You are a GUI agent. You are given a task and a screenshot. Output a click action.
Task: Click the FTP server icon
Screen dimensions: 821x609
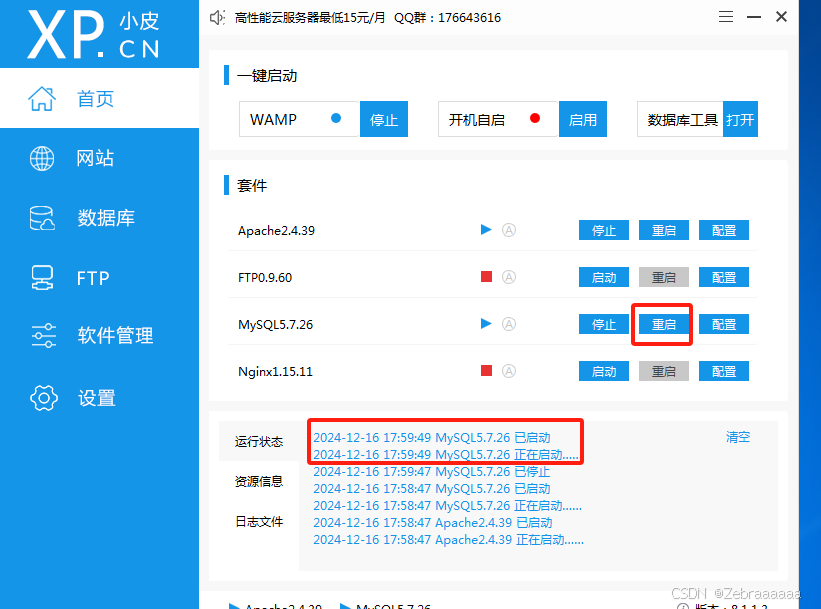[42, 278]
